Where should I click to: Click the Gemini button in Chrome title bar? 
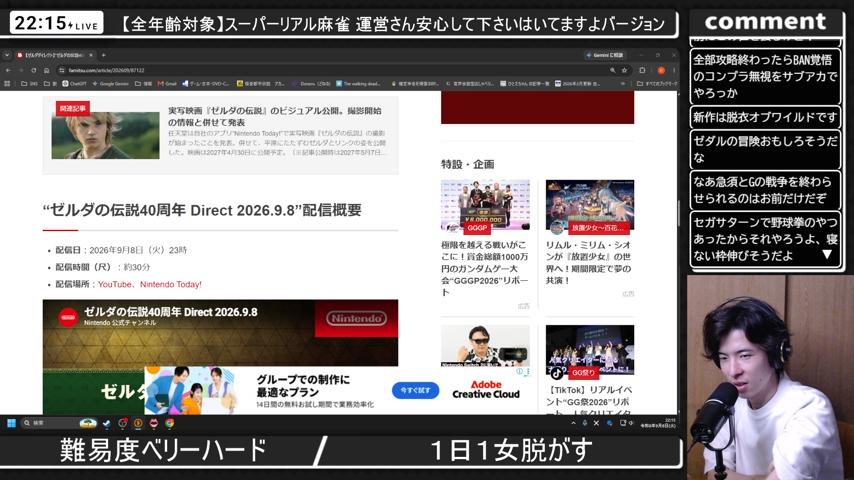coord(606,55)
